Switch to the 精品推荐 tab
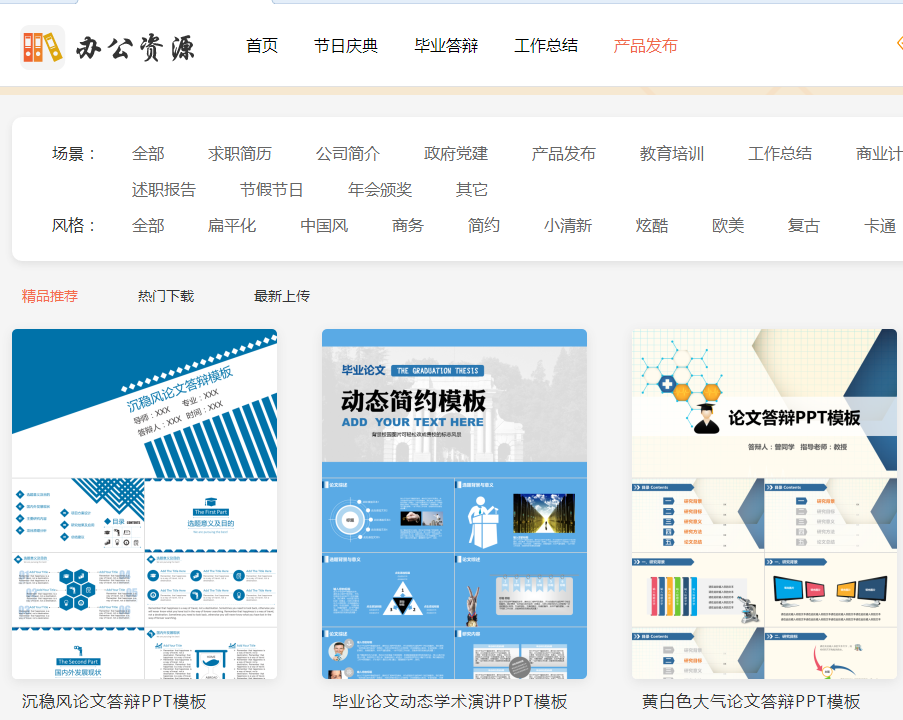 pyautogui.click(x=50, y=296)
